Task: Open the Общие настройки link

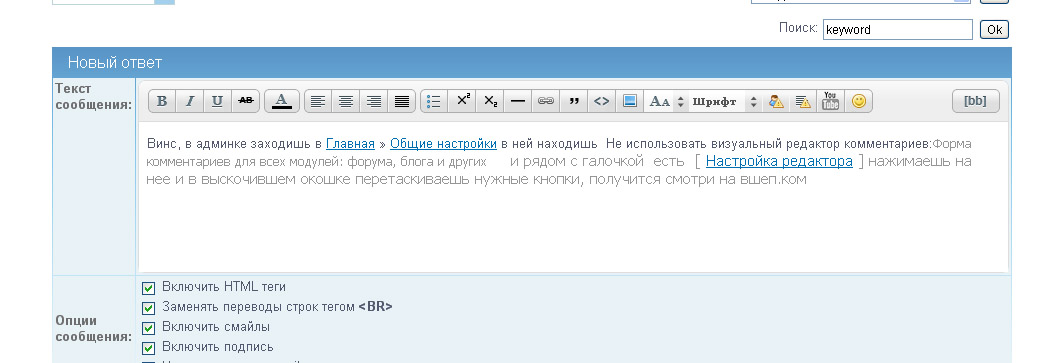Action: pyautogui.click(x=443, y=143)
